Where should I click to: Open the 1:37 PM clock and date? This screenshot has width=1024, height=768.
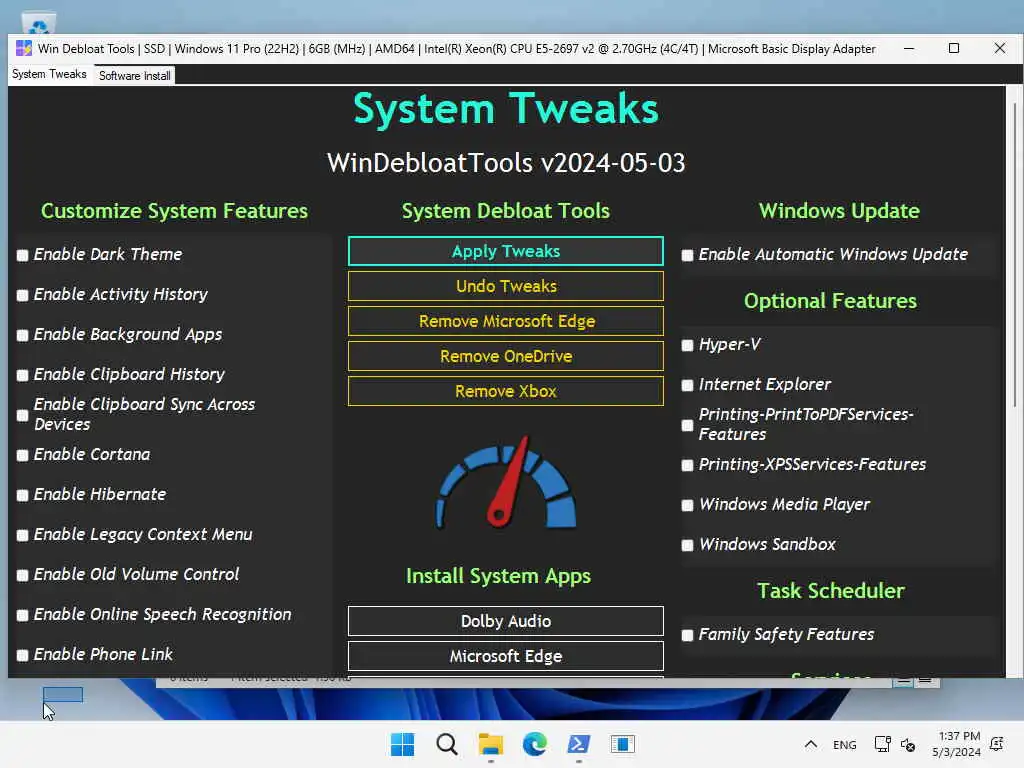(957, 744)
